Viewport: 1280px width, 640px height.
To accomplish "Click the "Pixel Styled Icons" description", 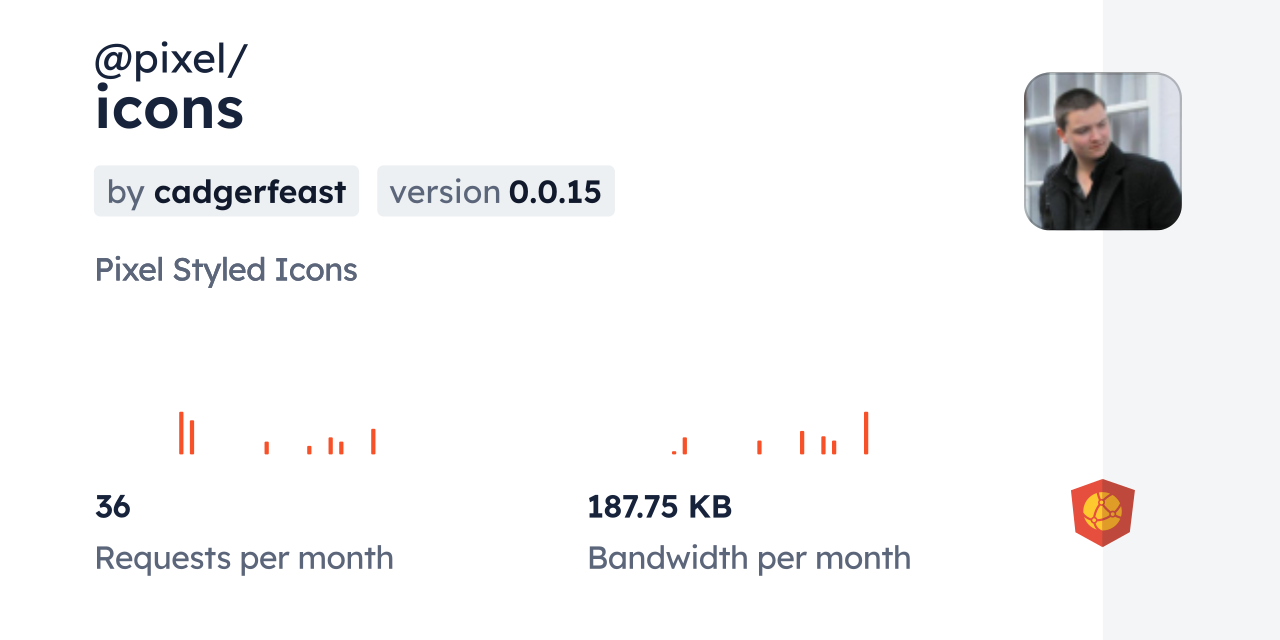I will pos(226,270).
